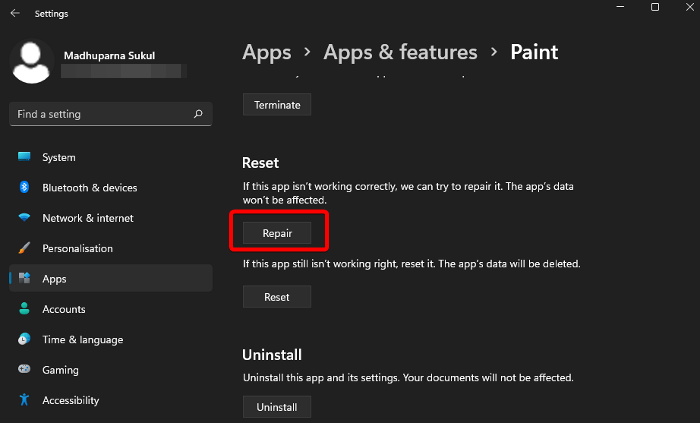Go to Apps & features breadcrumb
This screenshot has height=423, width=700.
pyautogui.click(x=400, y=52)
